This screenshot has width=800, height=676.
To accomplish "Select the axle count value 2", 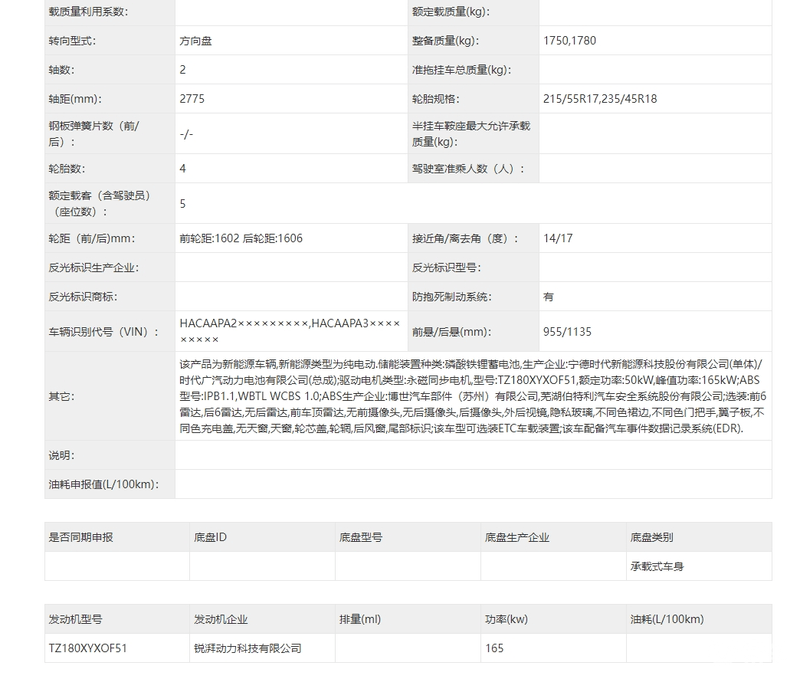I will pyautogui.click(x=183, y=70).
